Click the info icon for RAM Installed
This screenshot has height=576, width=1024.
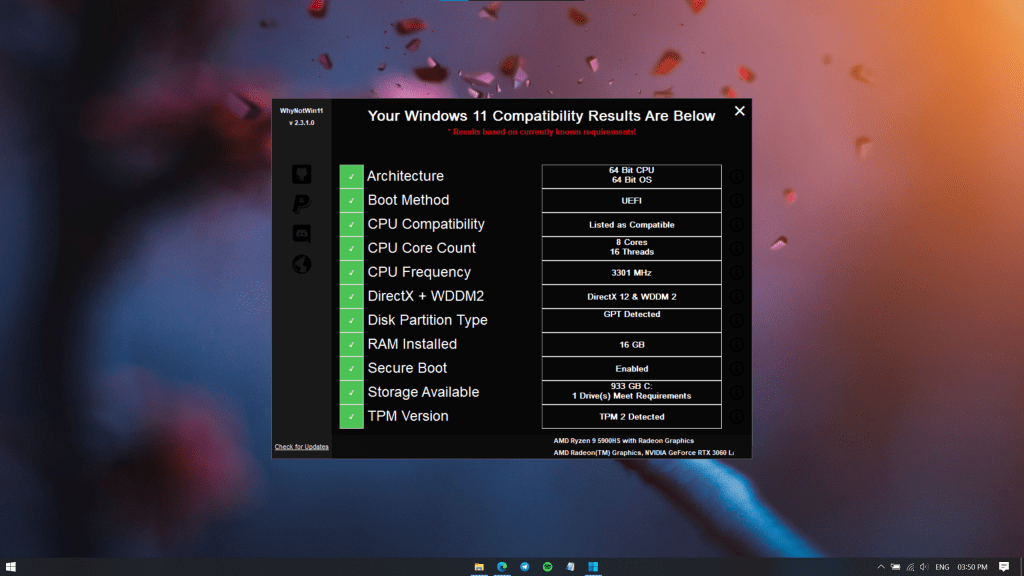737,344
